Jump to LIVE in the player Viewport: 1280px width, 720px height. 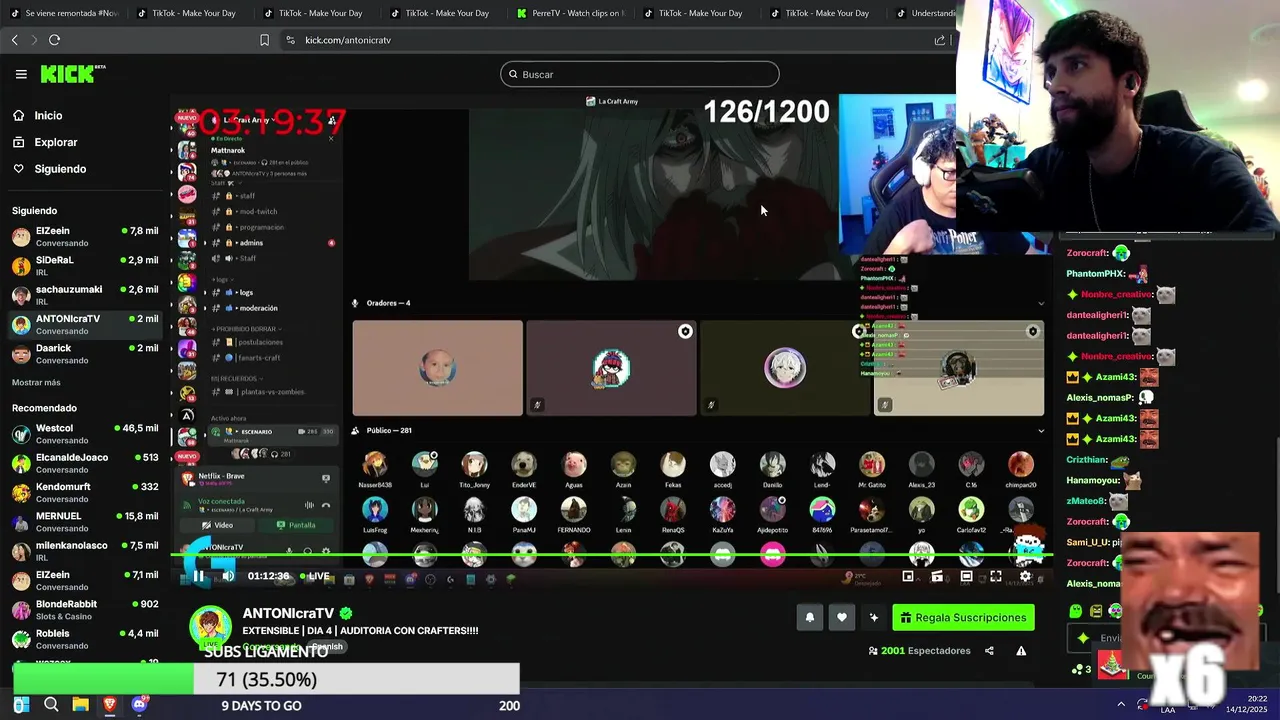pos(315,576)
